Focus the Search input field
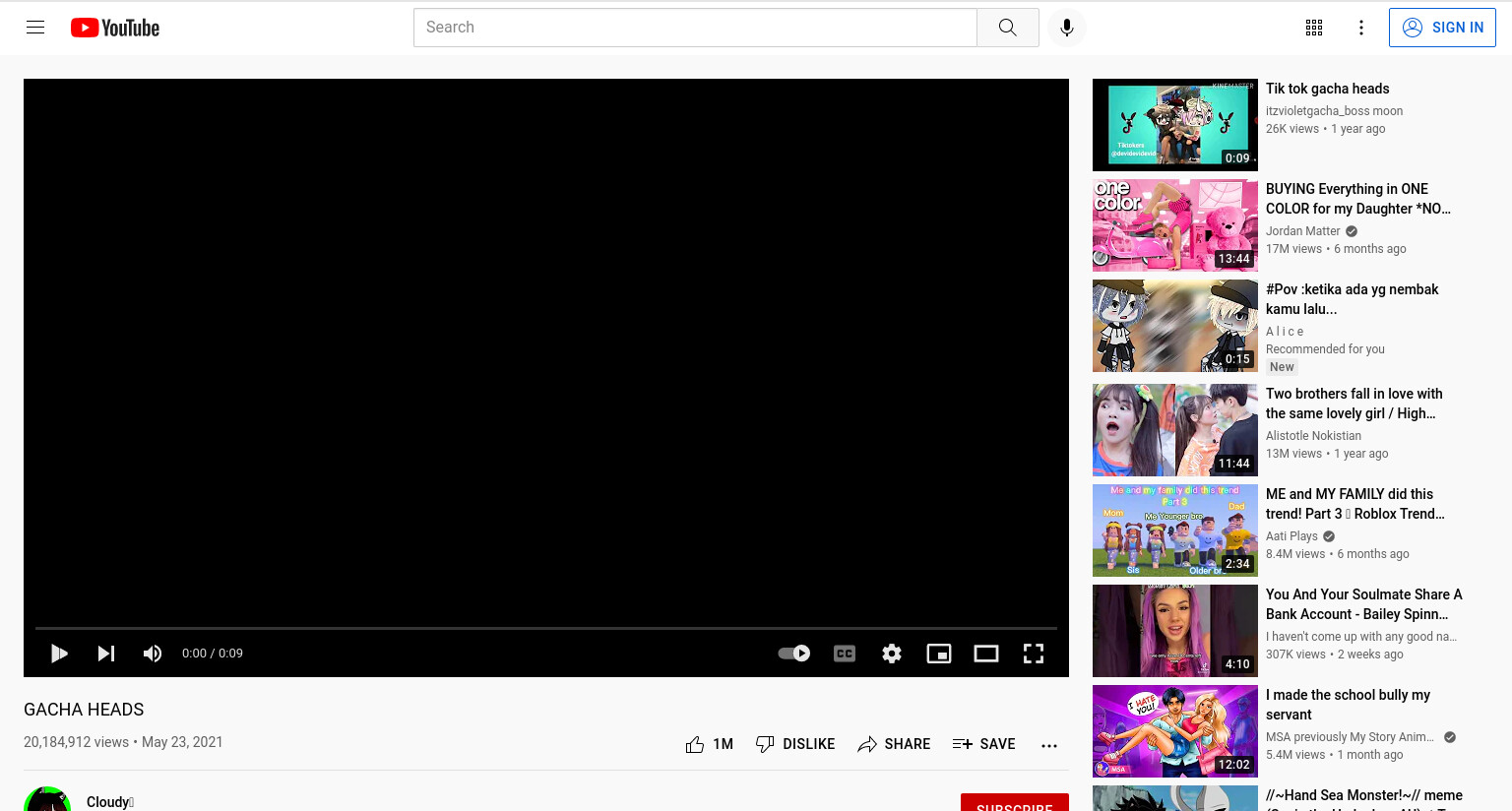1512x811 pixels. (695, 28)
